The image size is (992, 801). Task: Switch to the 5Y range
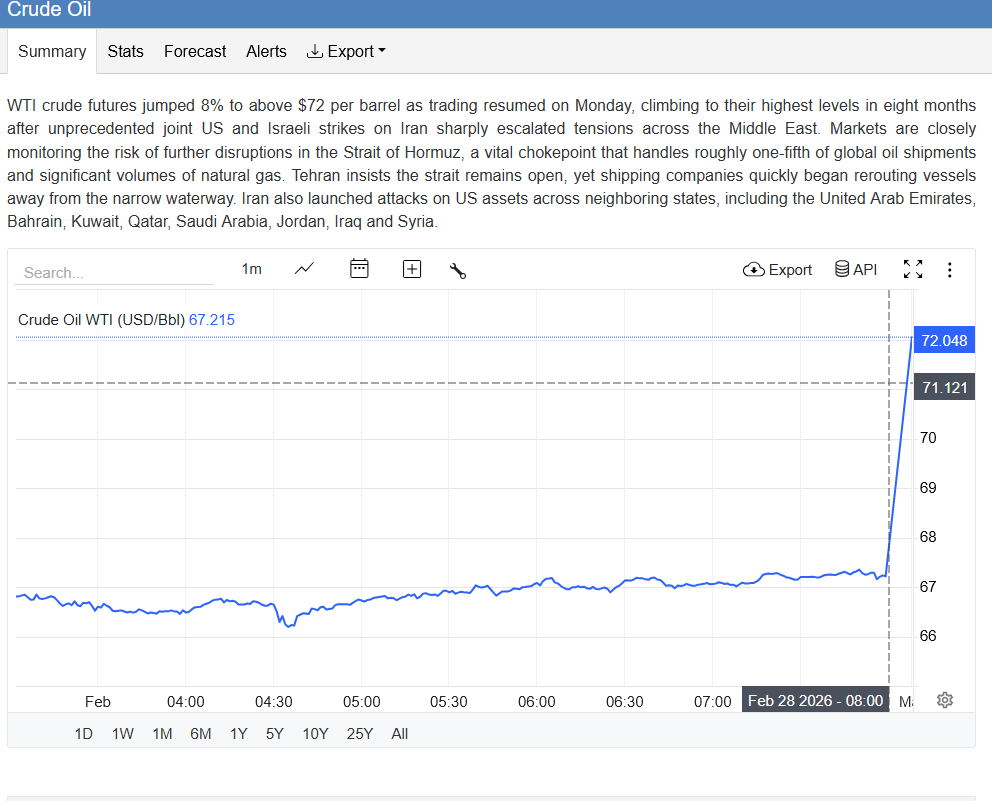point(275,734)
